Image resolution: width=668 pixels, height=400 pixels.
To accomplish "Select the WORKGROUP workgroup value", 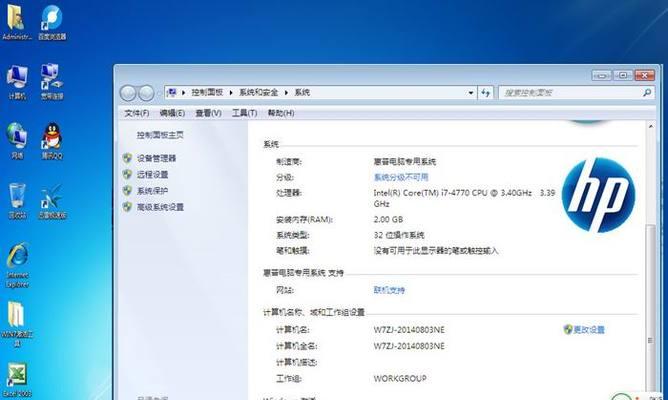I will click(400, 379).
